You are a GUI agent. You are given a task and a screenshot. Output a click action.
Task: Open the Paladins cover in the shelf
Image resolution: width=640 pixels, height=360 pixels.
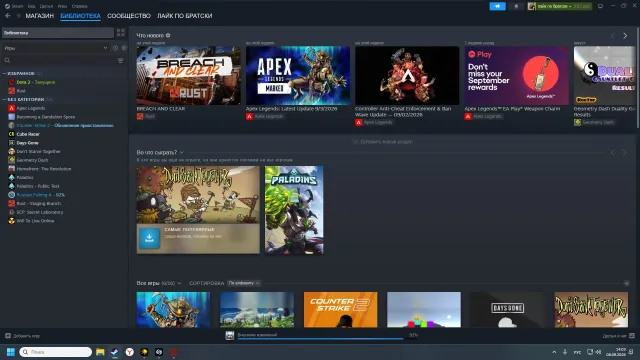point(294,210)
